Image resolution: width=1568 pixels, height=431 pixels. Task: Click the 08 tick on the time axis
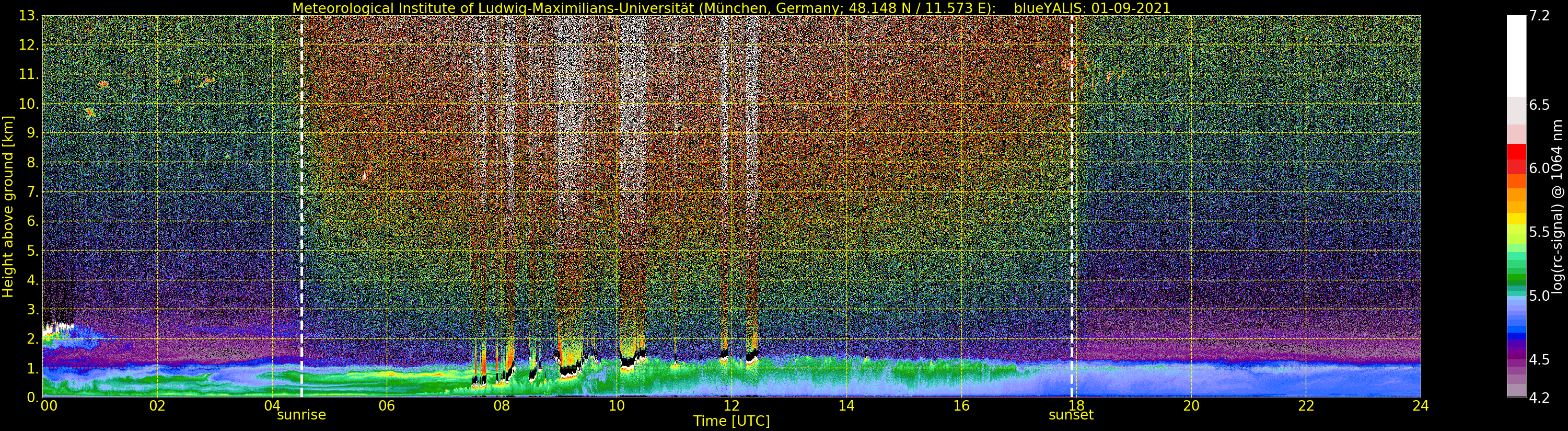[501, 406]
